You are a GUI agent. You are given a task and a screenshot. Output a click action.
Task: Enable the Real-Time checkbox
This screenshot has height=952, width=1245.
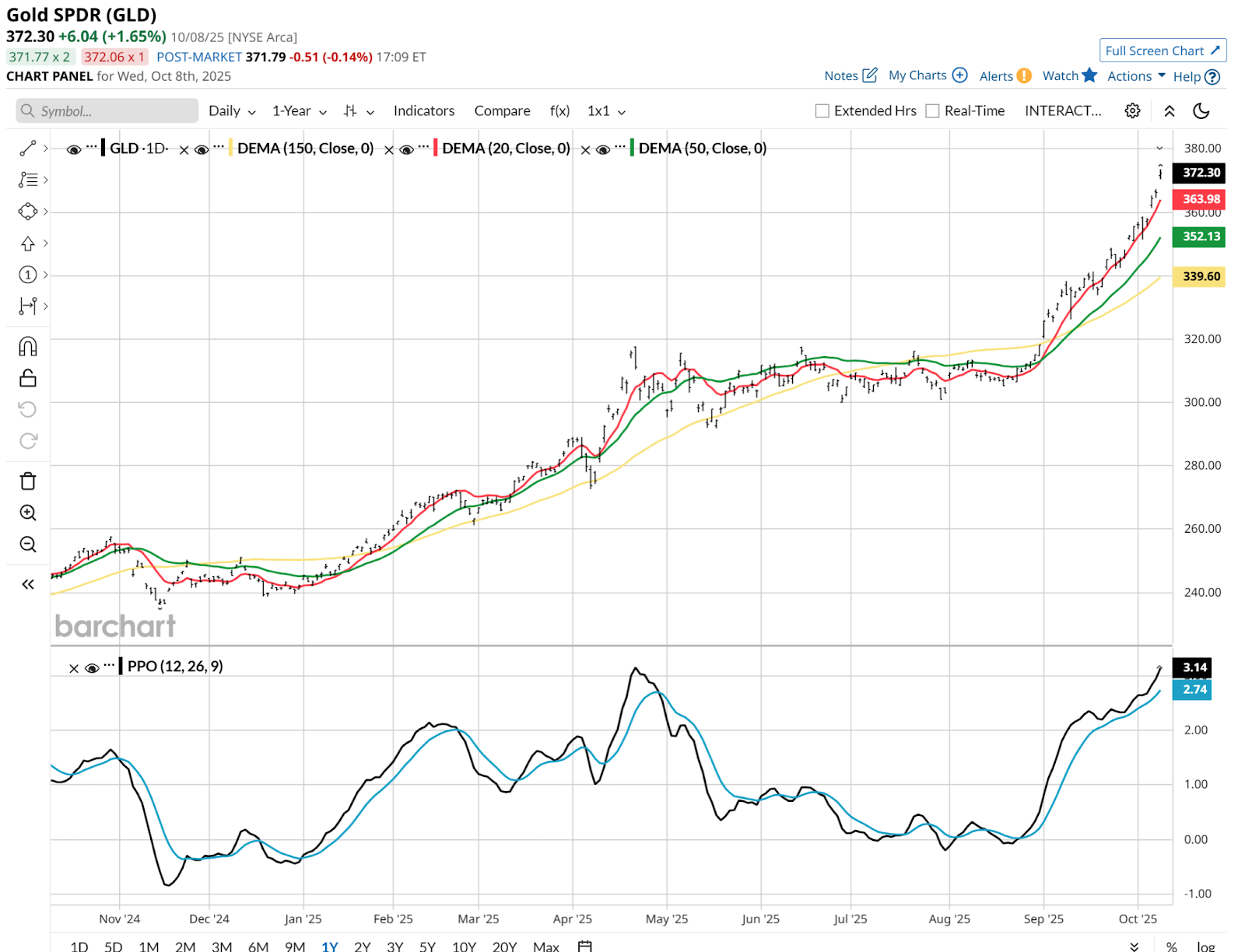[932, 110]
